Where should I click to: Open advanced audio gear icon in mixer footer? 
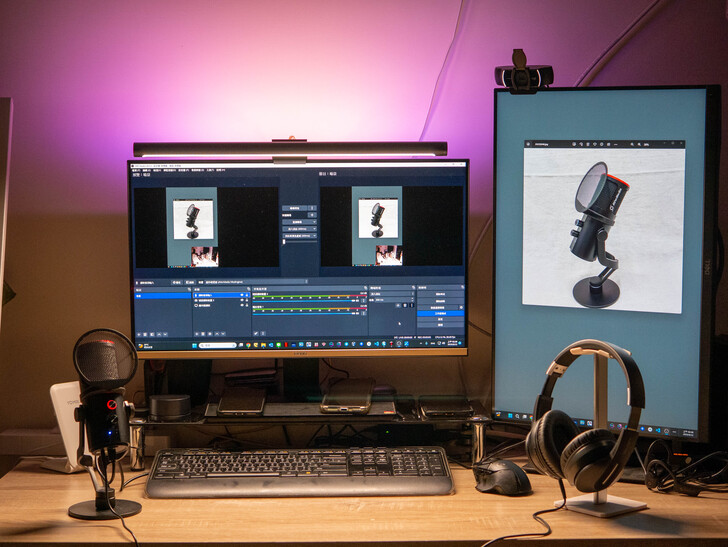click(256, 333)
